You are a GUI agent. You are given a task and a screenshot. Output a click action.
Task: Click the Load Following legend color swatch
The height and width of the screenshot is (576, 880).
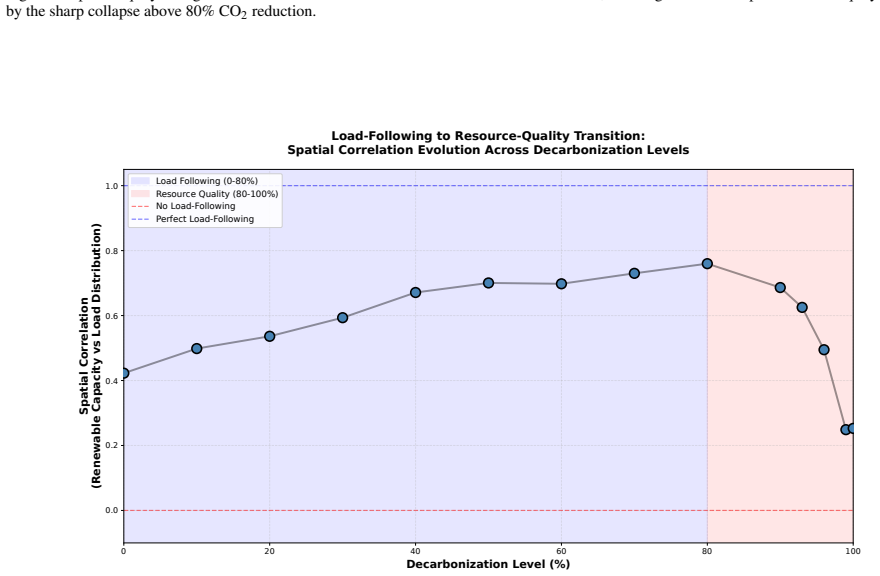(140, 181)
